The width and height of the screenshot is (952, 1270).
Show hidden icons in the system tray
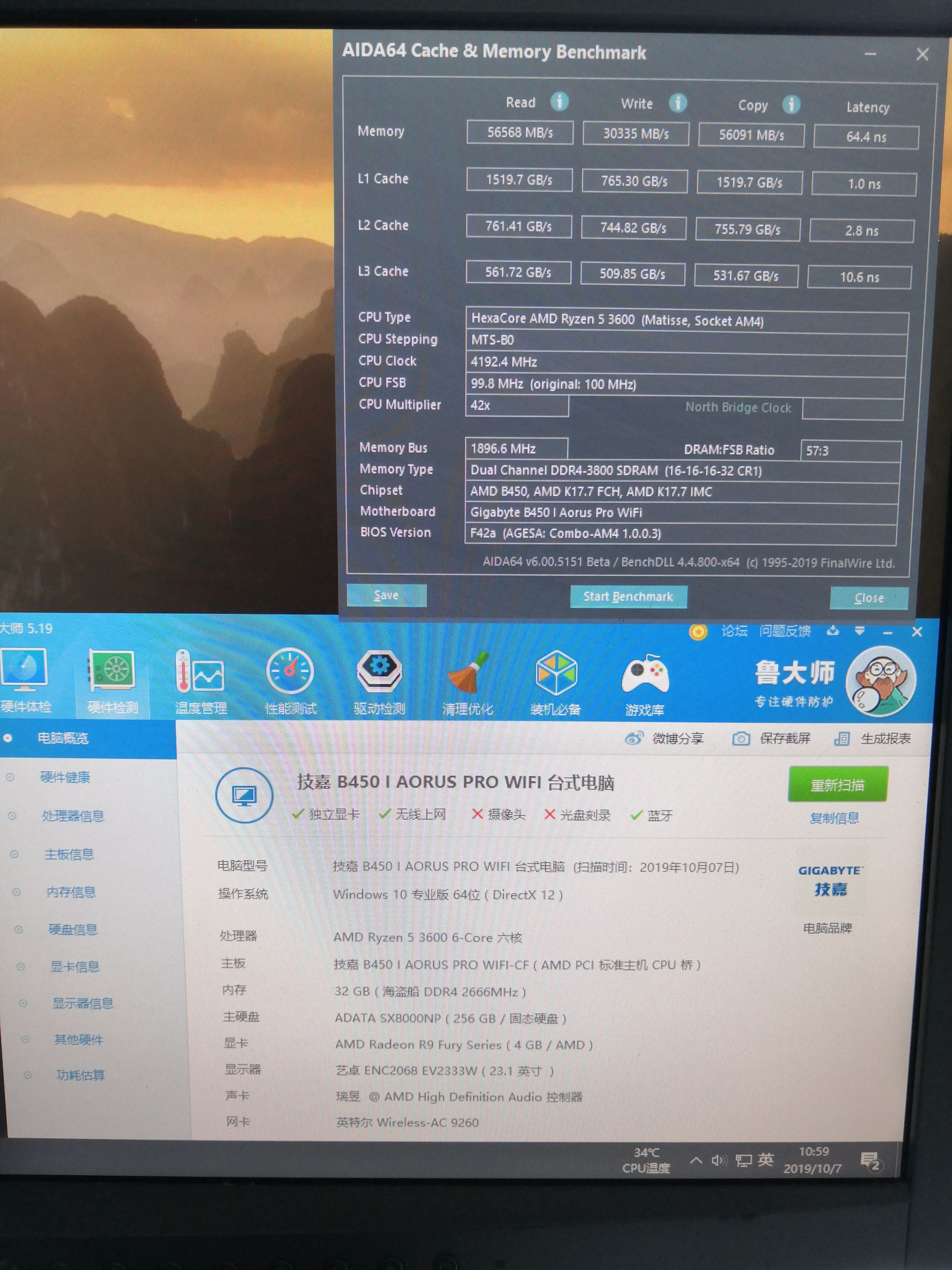695,1160
